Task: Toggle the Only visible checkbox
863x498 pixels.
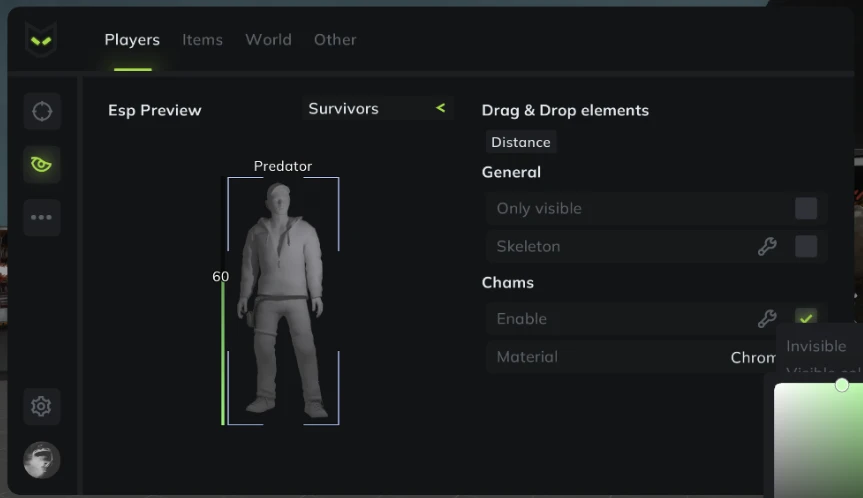Action: click(x=806, y=209)
